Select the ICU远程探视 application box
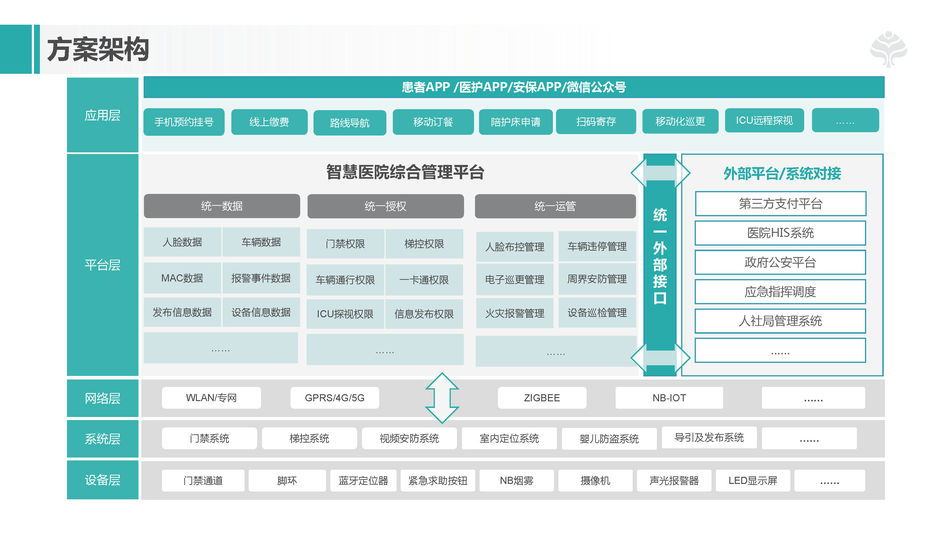This screenshot has height=534, width=950. 764,121
